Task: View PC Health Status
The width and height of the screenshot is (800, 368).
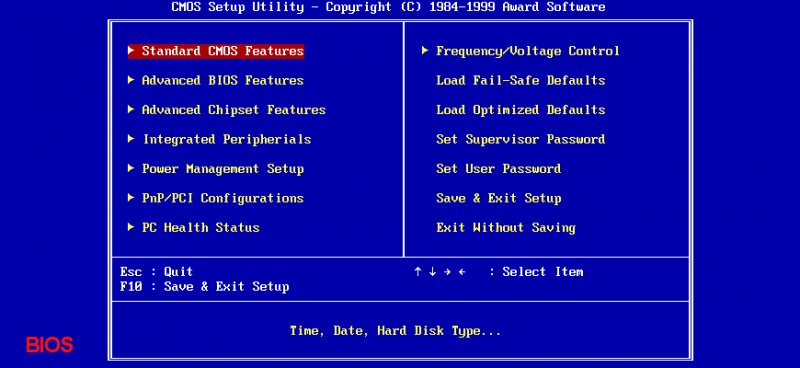Action: (201, 228)
